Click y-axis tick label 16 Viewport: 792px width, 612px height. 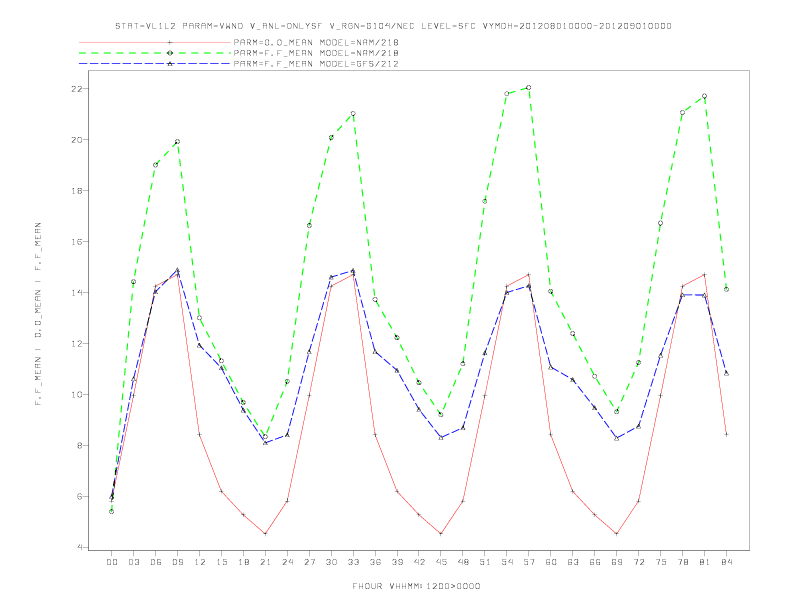[76, 242]
